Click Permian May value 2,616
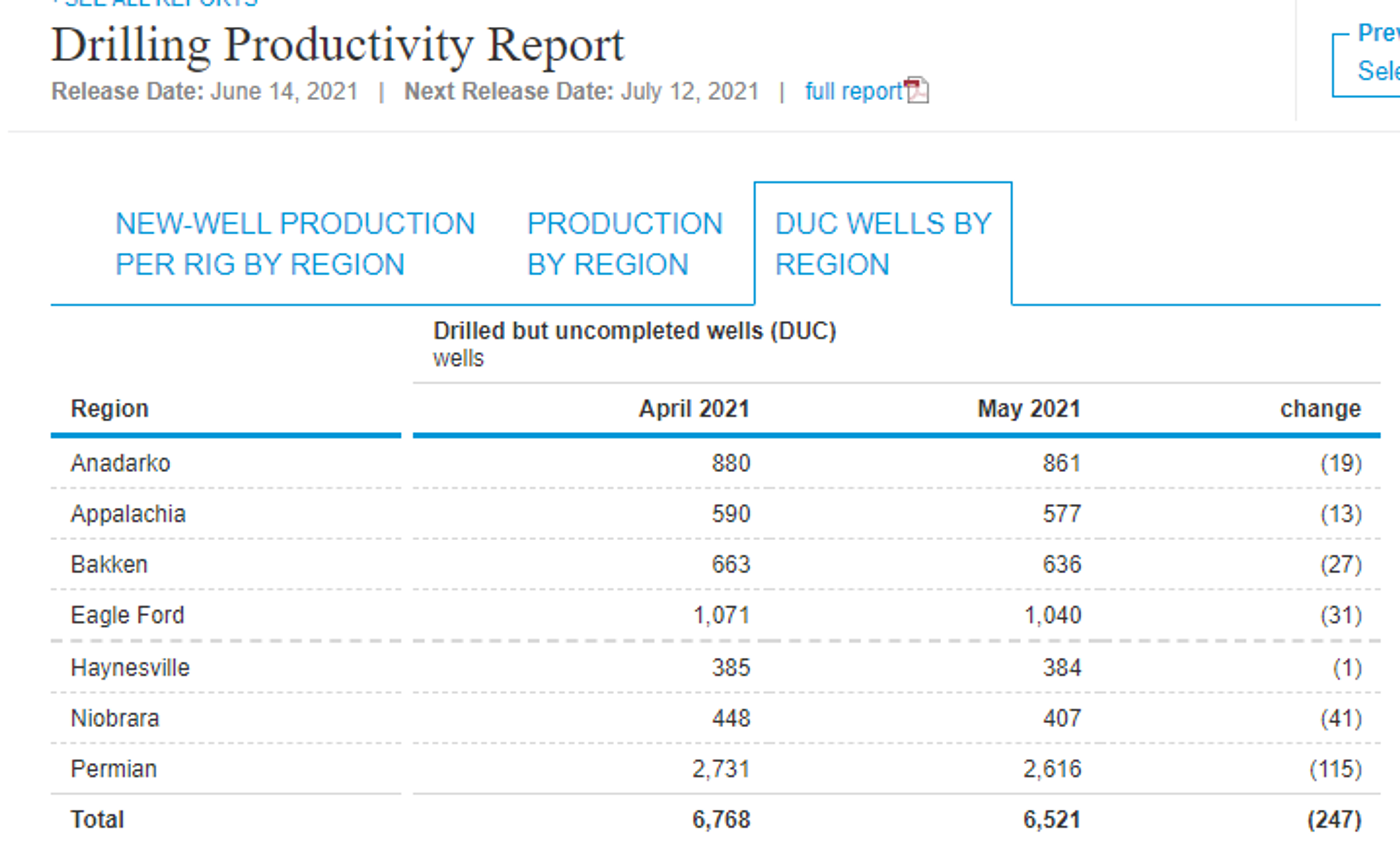 click(1052, 769)
